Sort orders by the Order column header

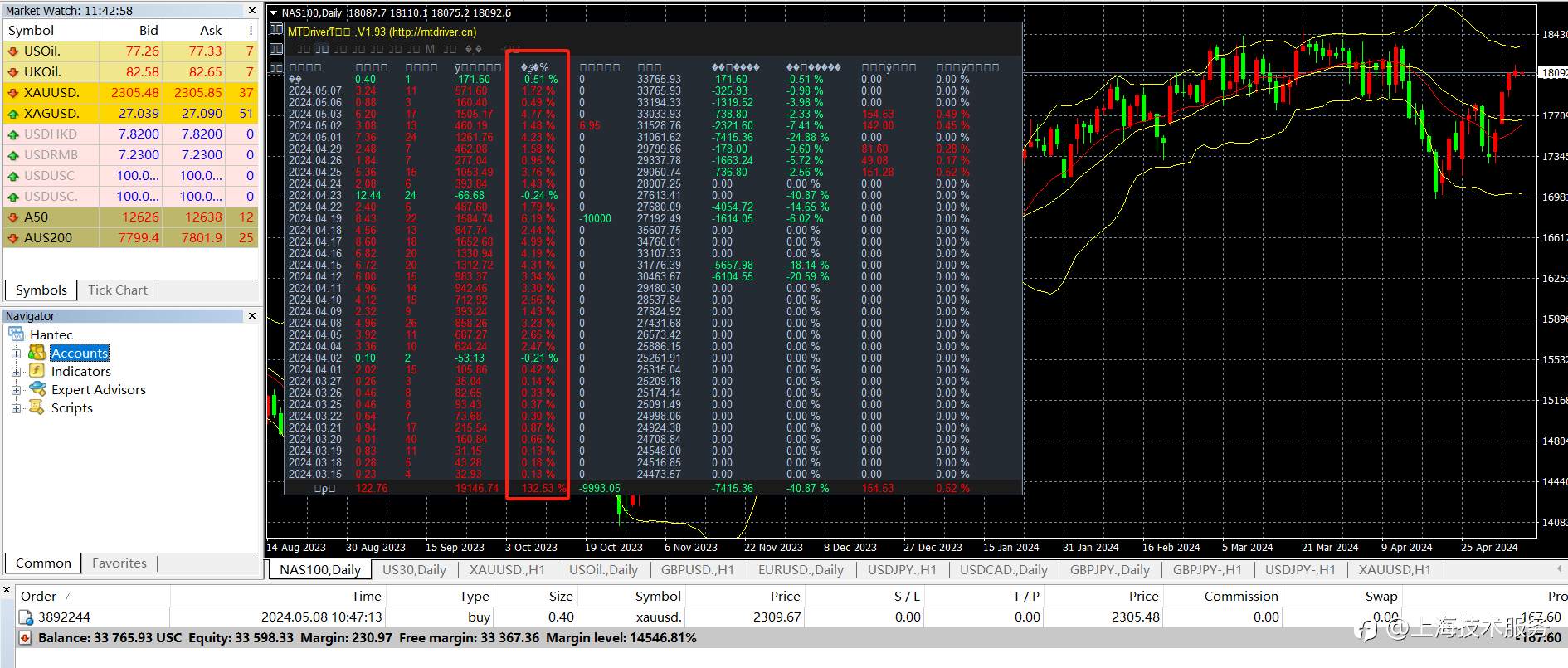(x=93, y=596)
